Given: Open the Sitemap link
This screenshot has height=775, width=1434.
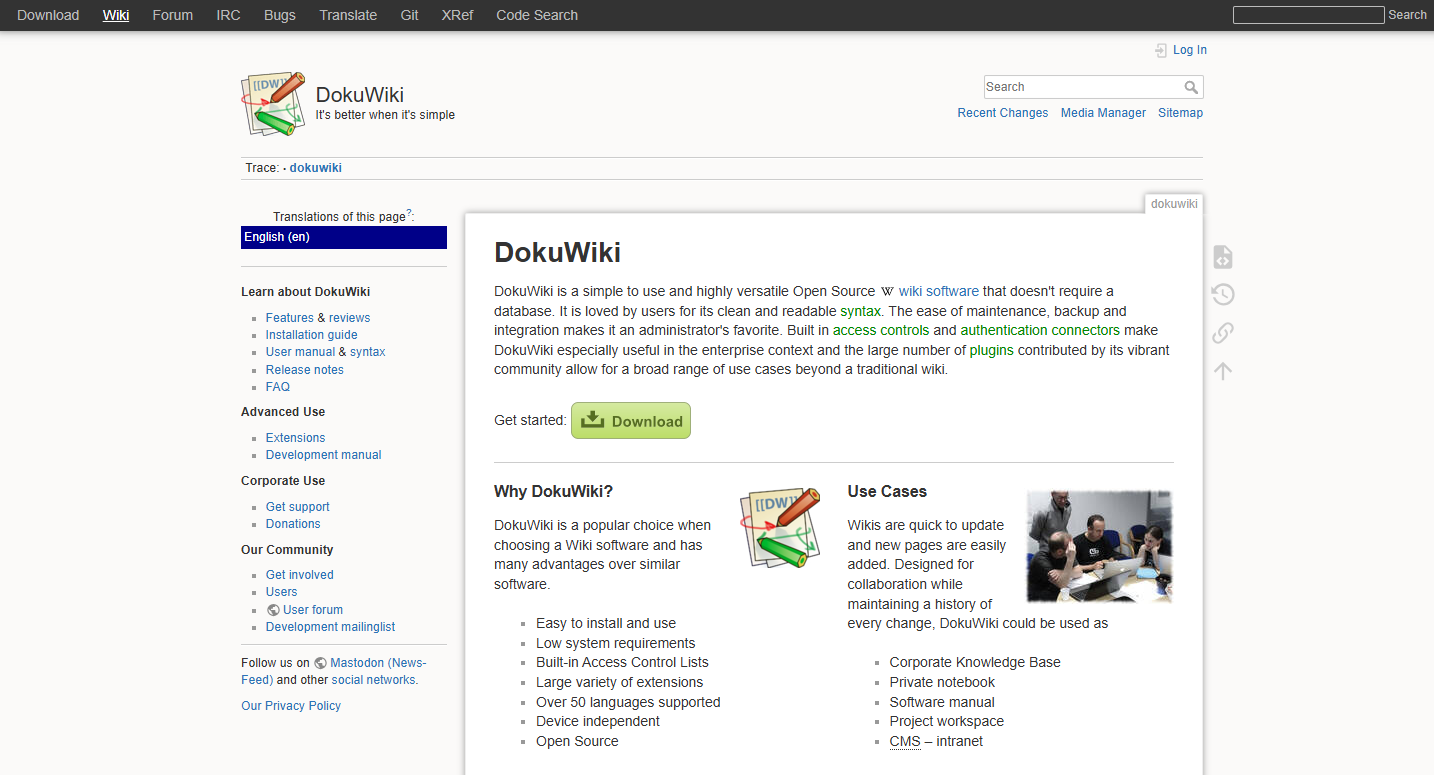Looking at the screenshot, I should pyautogui.click(x=1180, y=113).
